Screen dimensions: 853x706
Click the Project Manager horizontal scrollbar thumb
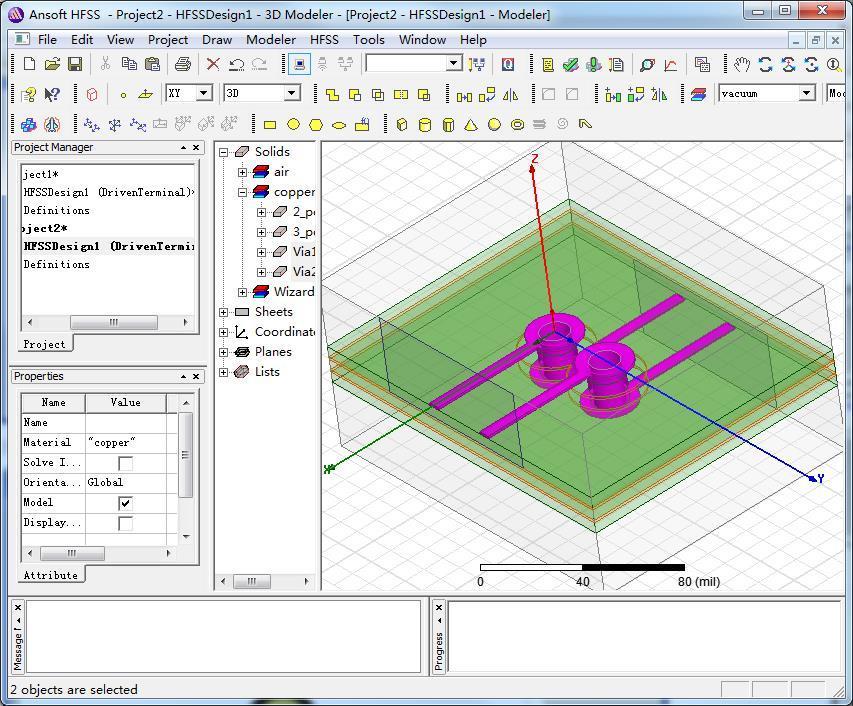pos(114,322)
